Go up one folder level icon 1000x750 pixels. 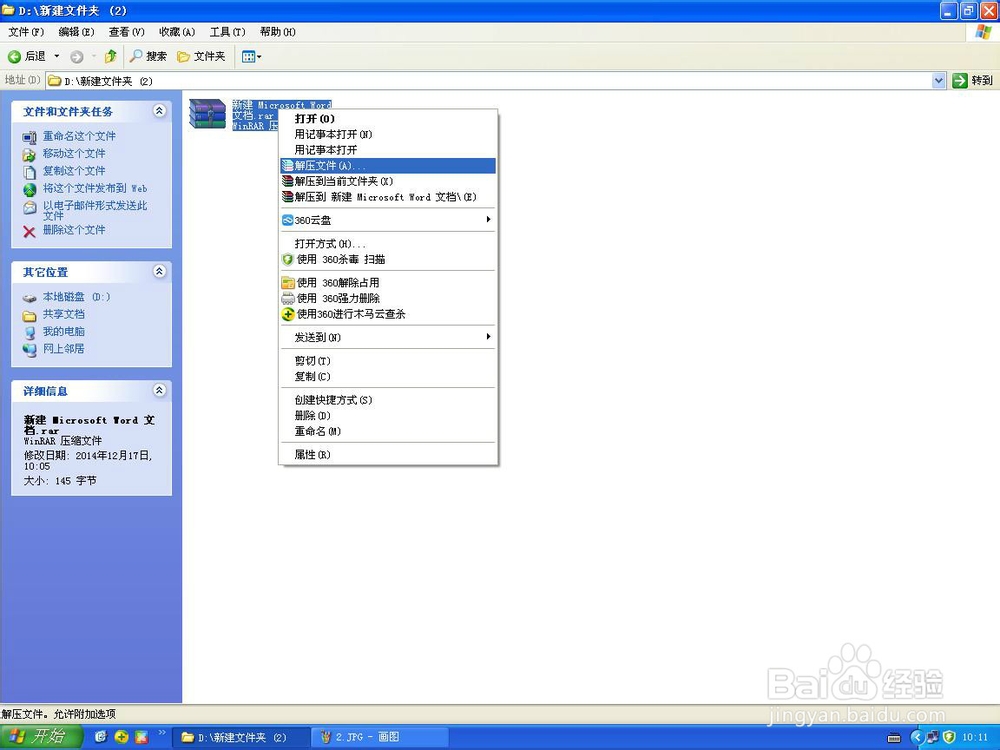coord(110,57)
